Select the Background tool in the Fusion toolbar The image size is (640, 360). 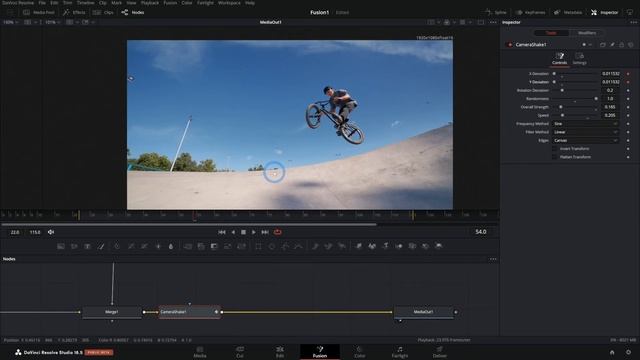coord(61,246)
